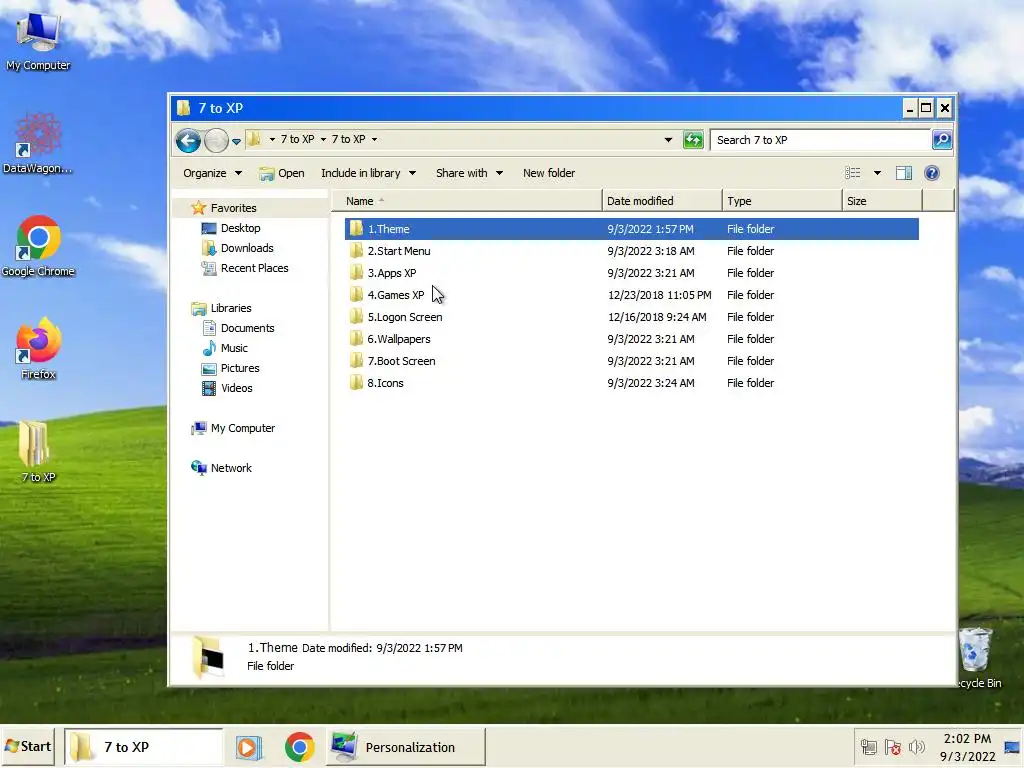This screenshot has width=1024, height=768.
Task: Click Network in navigation pane
Action: pyautogui.click(x=231, y=468)
